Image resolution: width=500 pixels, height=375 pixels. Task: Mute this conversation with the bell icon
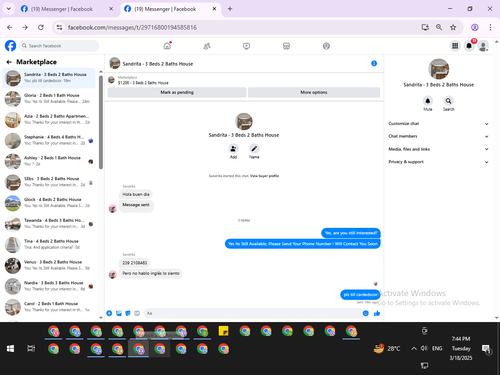point(428,101)
